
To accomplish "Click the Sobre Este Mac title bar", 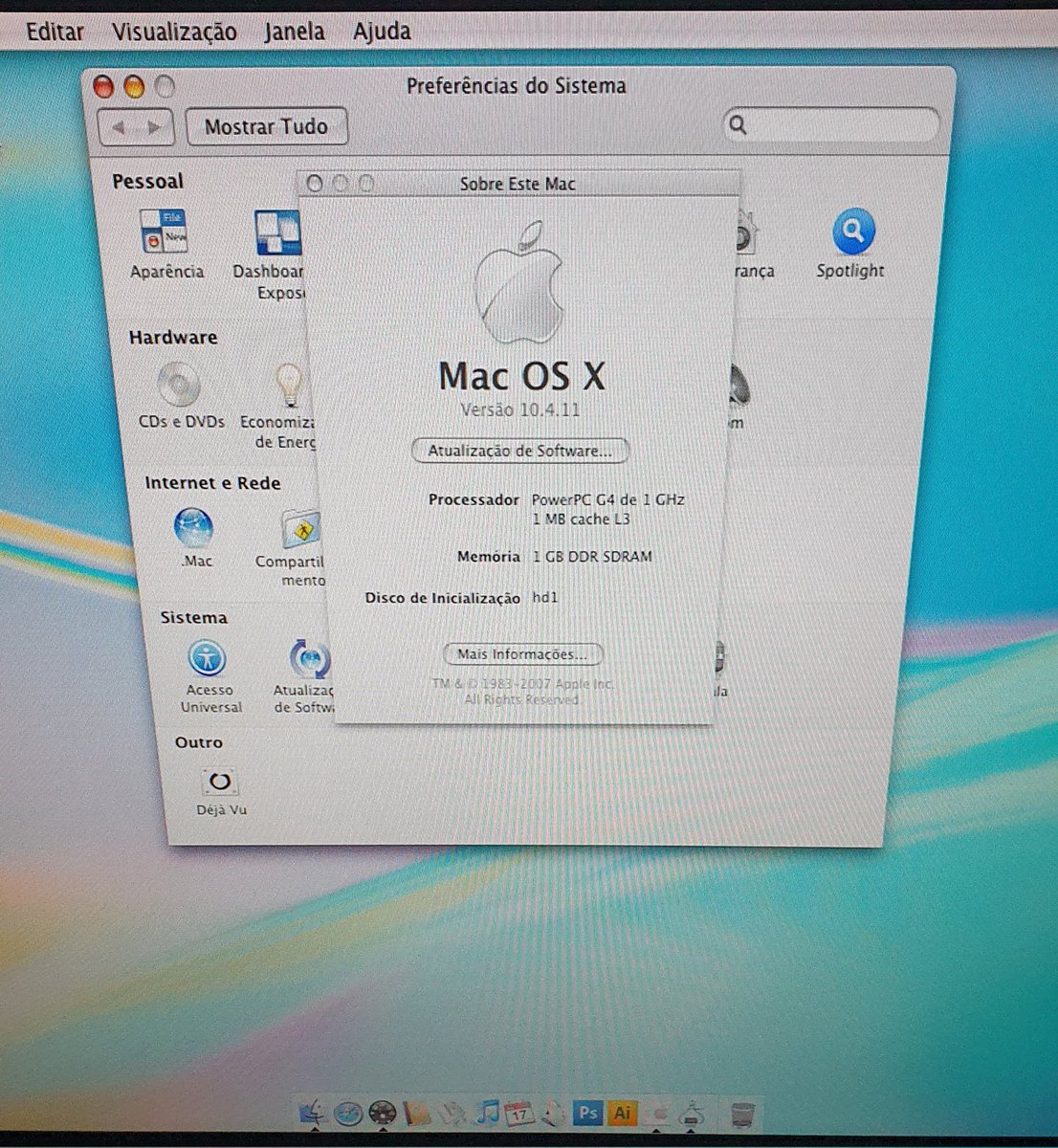I will coord(518,183).
